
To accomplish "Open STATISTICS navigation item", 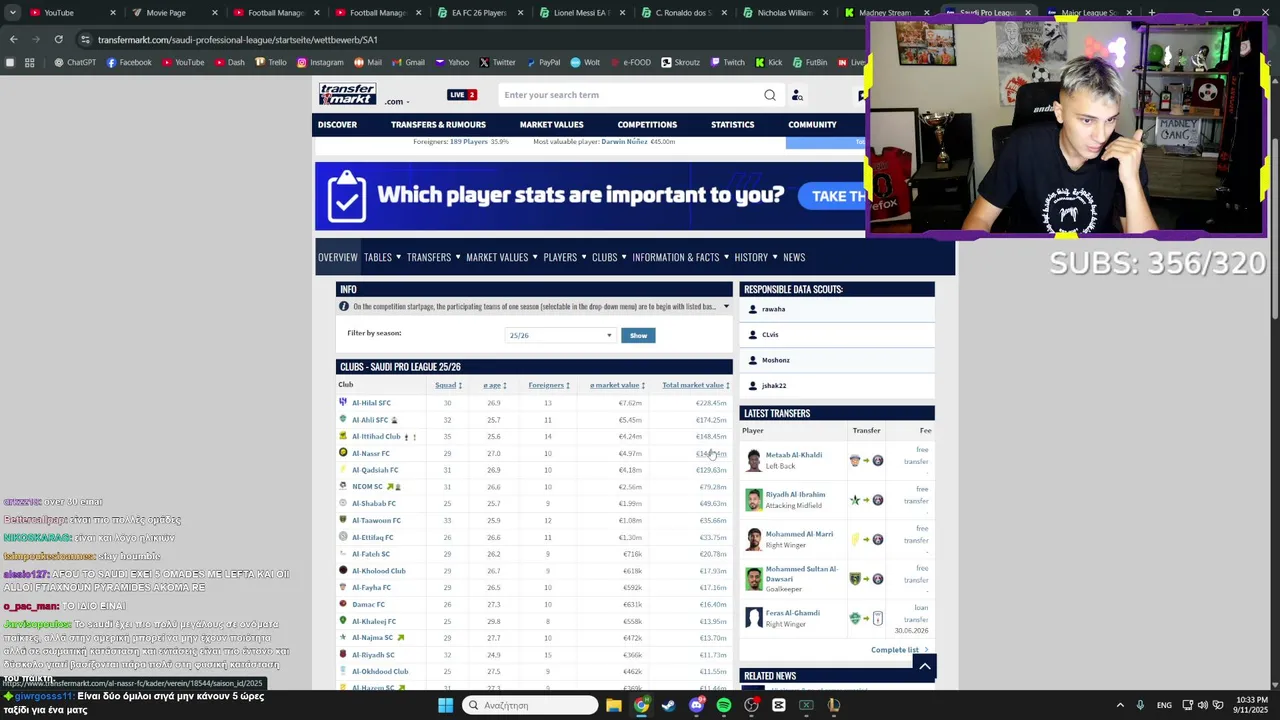I will (x=732, y=125).
